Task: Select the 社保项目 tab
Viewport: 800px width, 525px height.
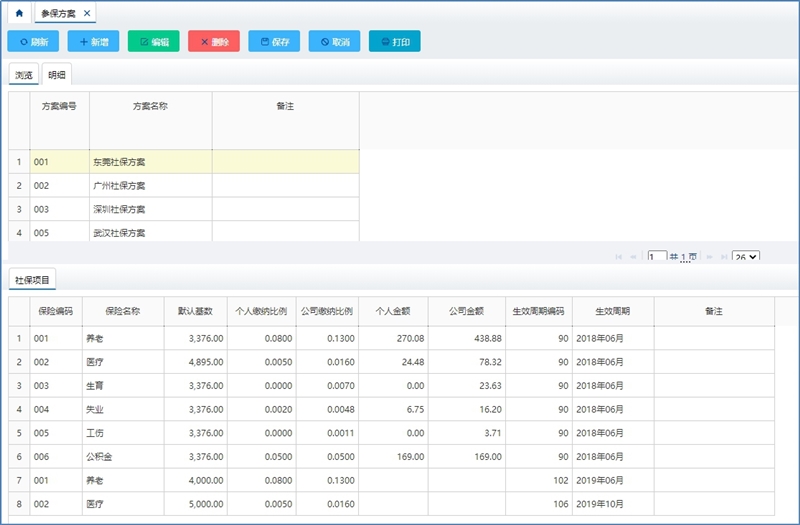Action: (33, 281)
